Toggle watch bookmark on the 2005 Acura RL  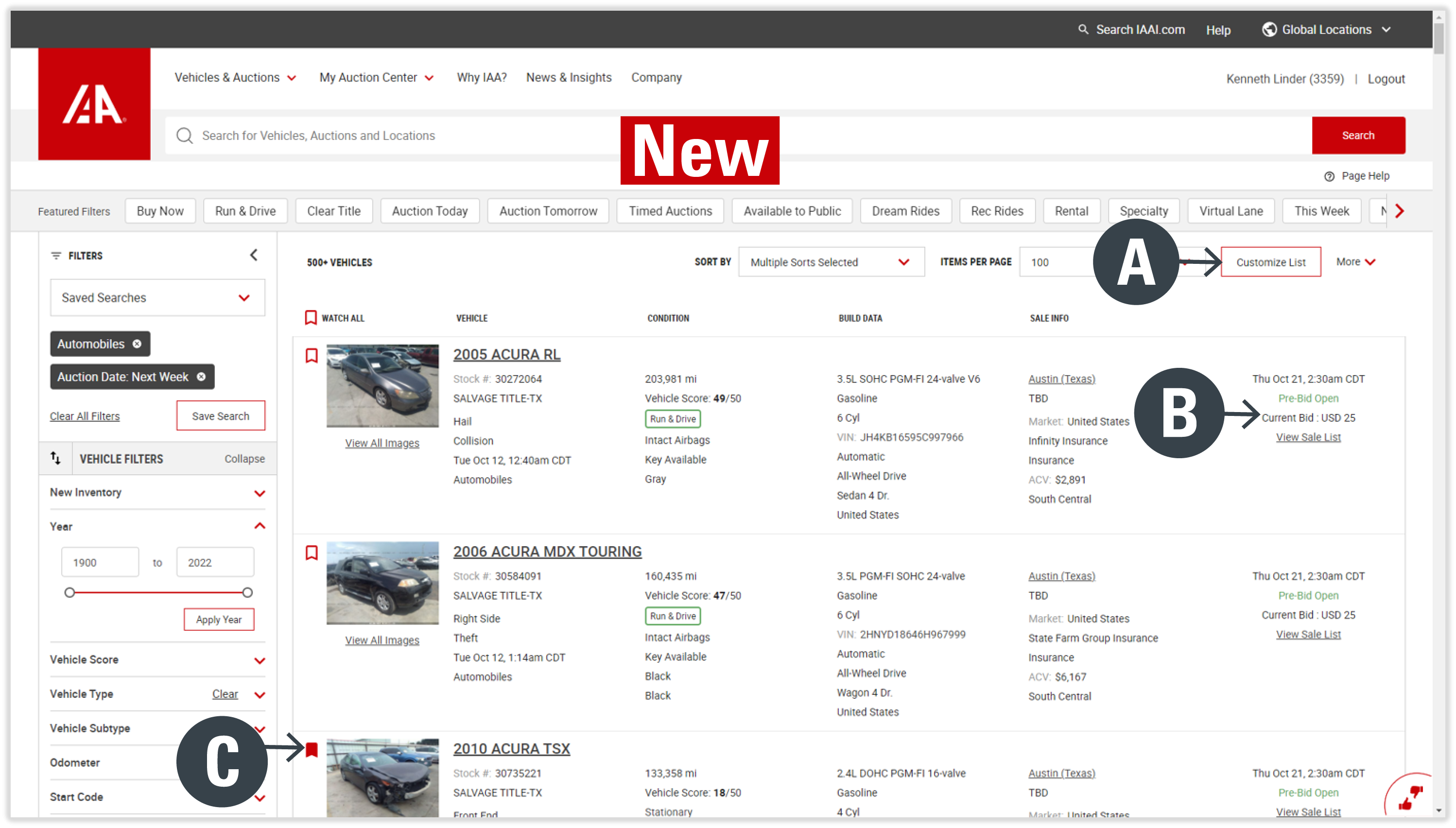(x=311, y=355)
